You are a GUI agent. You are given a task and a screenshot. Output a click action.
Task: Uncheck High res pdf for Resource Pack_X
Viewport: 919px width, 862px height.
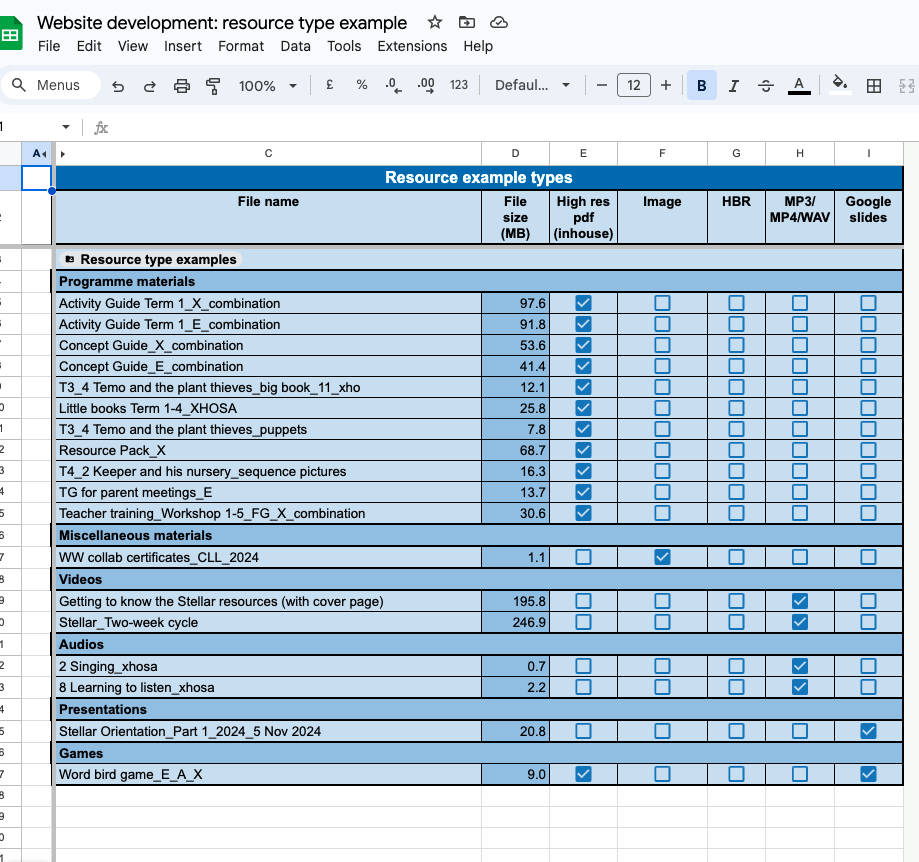(x=583, y=450)
